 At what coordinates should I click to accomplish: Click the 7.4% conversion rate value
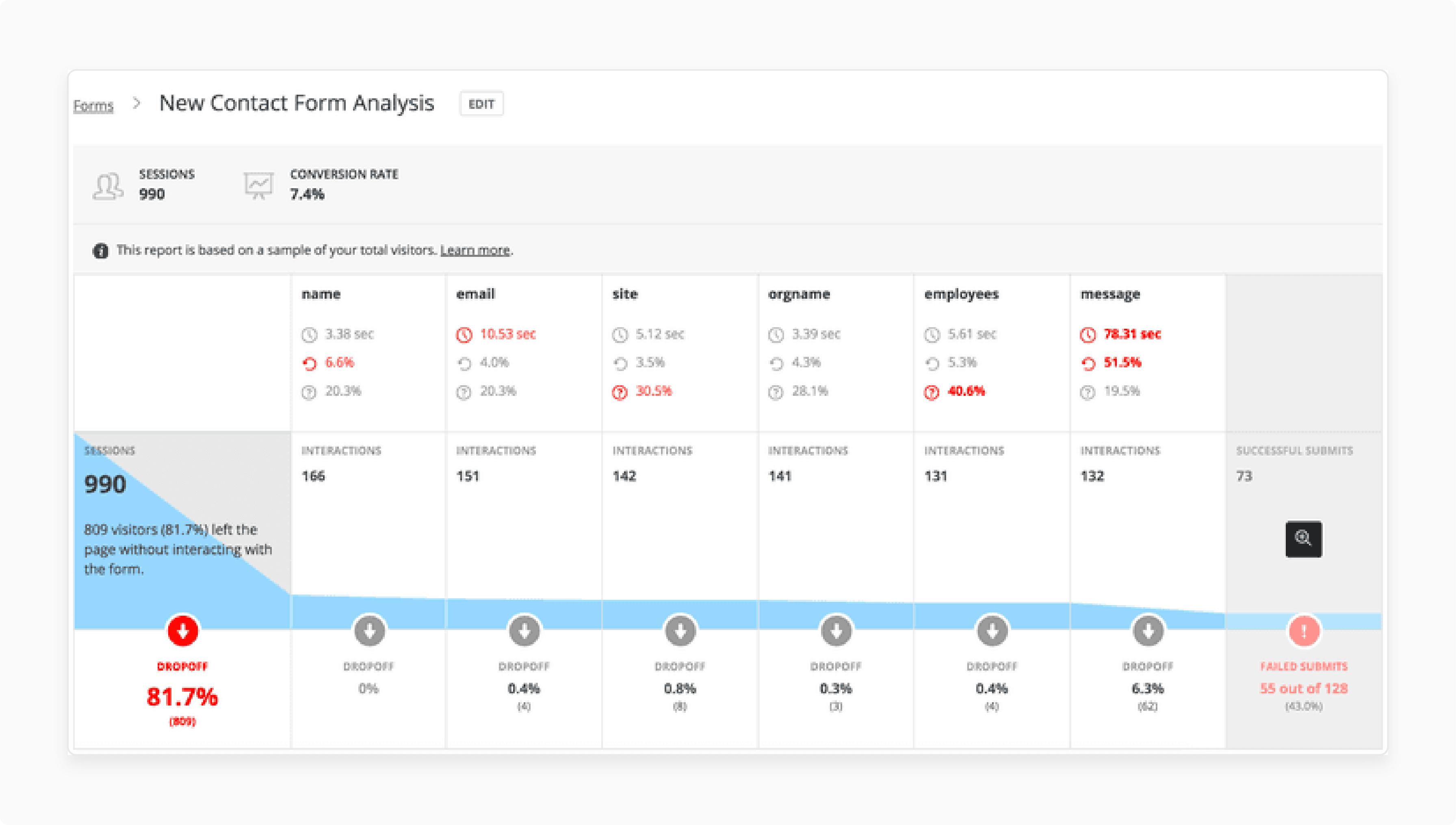click(x=308, y=194)
